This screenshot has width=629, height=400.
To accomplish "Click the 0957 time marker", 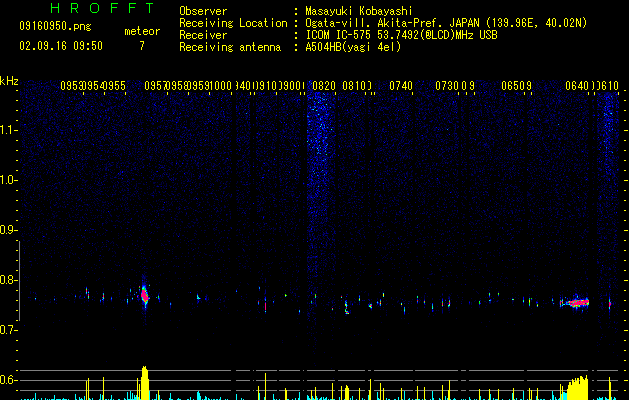I will pyautogui.click(x=156, y=86).
